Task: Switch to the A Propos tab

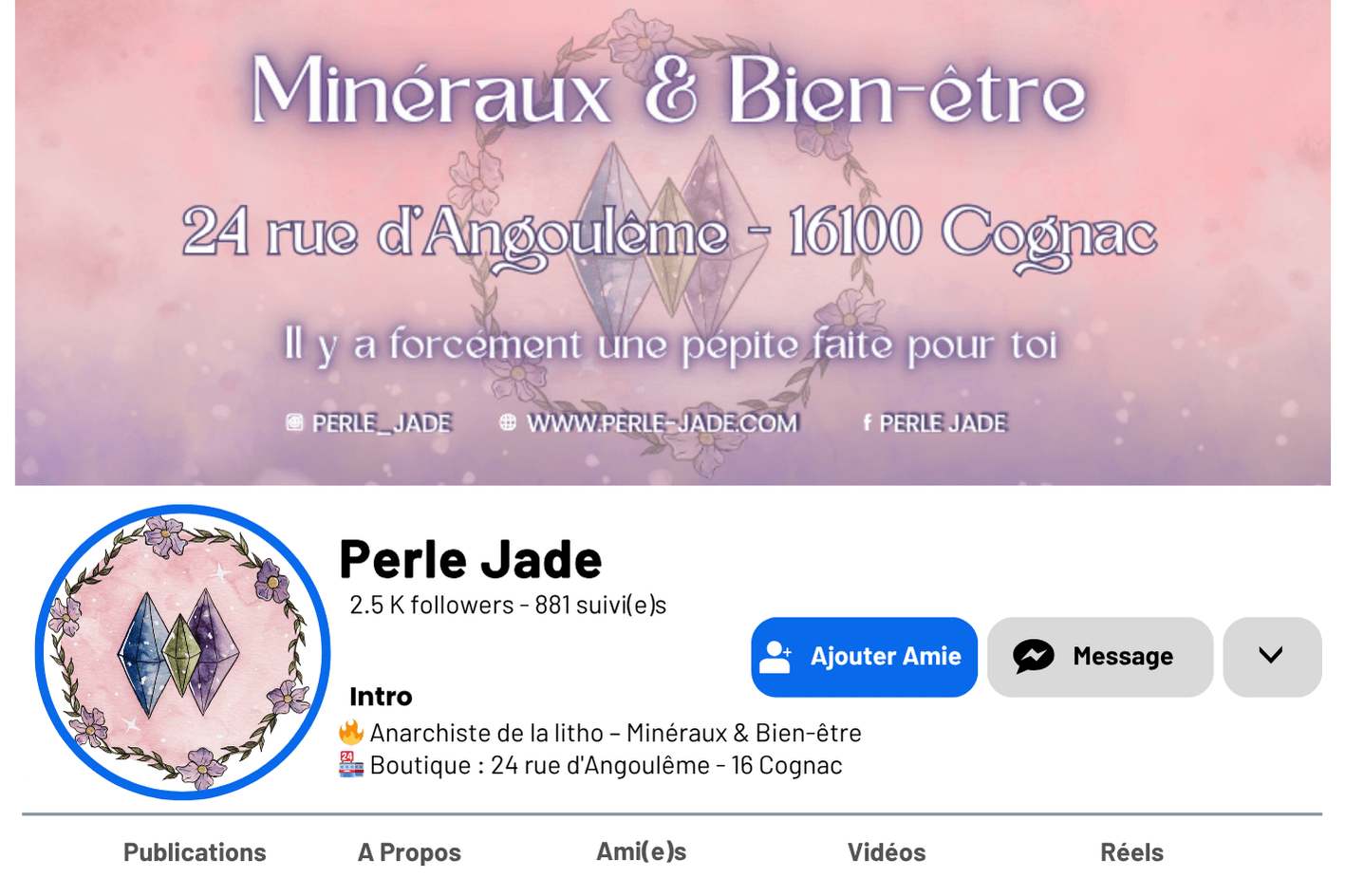Action: point(409,852)
